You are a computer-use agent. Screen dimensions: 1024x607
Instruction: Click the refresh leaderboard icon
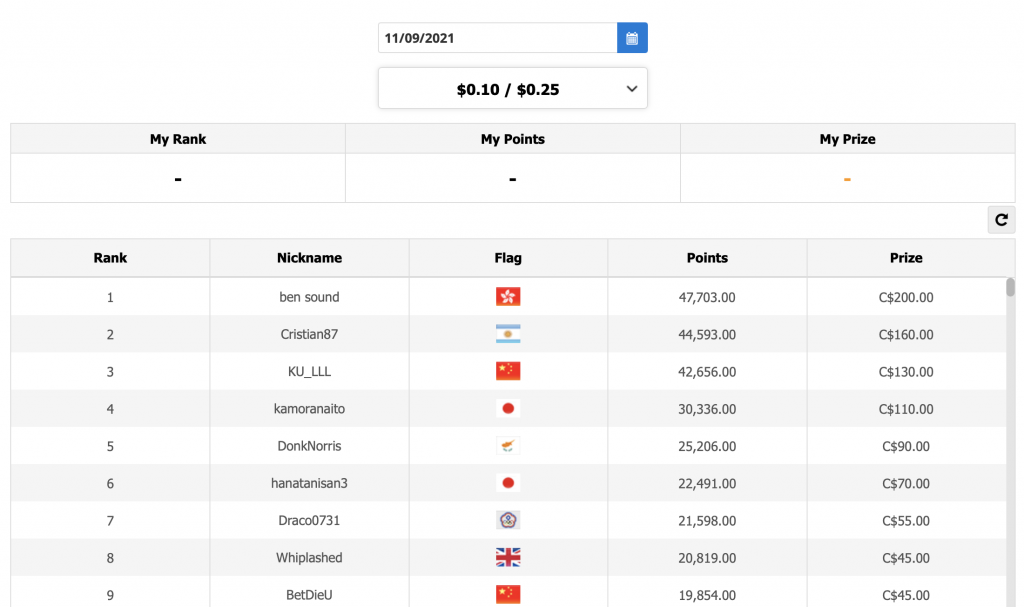coord(1001,220)
